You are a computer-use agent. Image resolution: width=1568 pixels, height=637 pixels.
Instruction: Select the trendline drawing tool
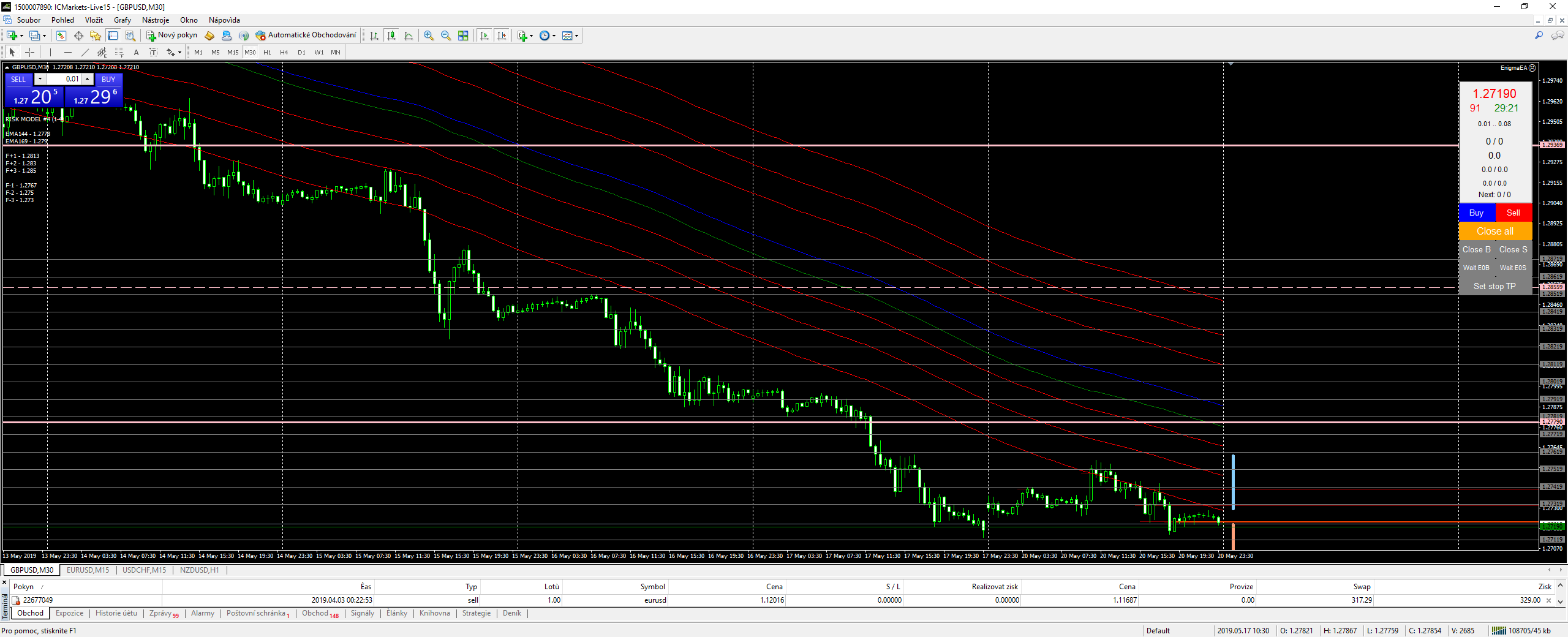tap(85, 53)
